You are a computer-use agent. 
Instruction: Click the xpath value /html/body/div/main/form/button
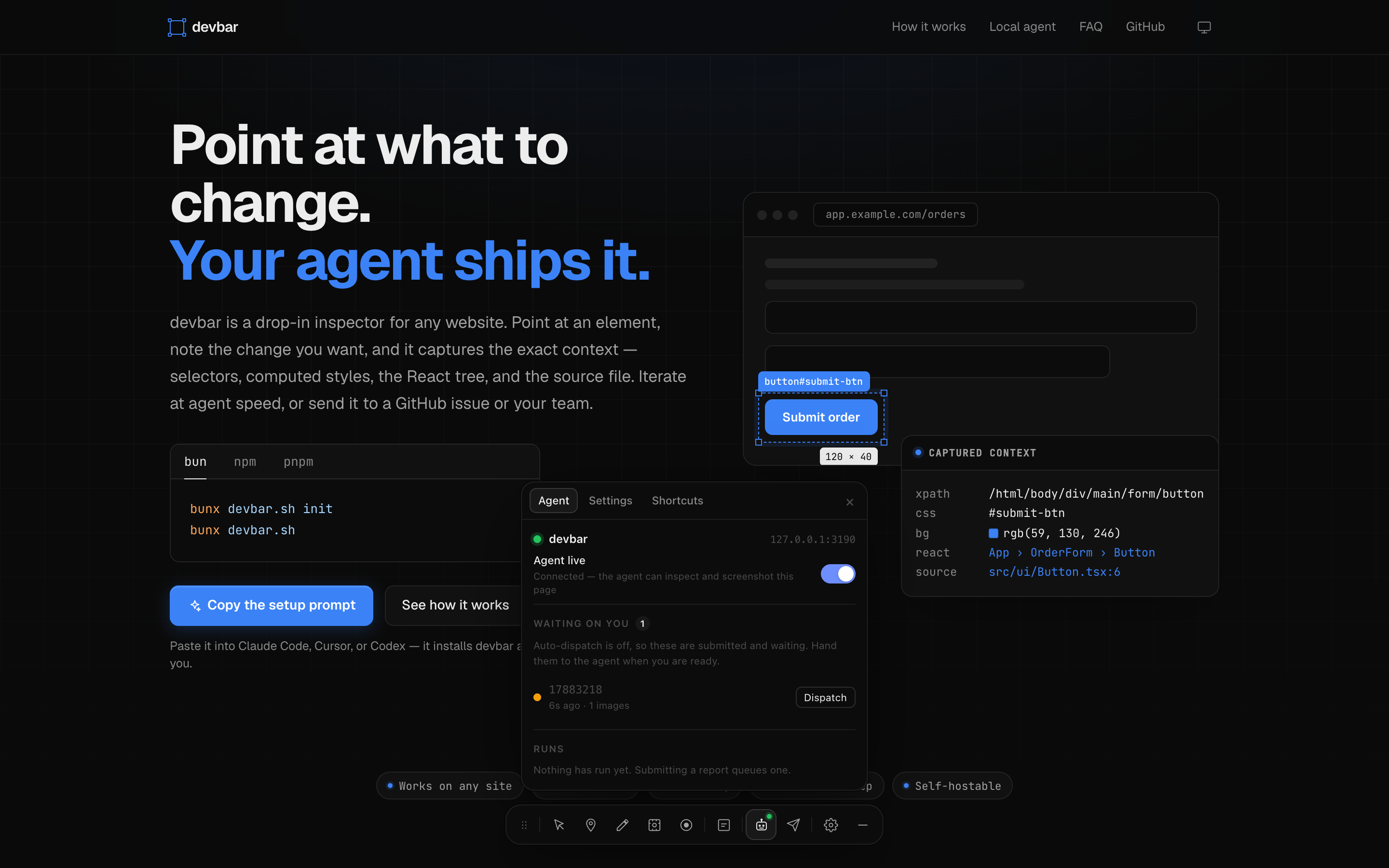click(x=1096, y=494)
